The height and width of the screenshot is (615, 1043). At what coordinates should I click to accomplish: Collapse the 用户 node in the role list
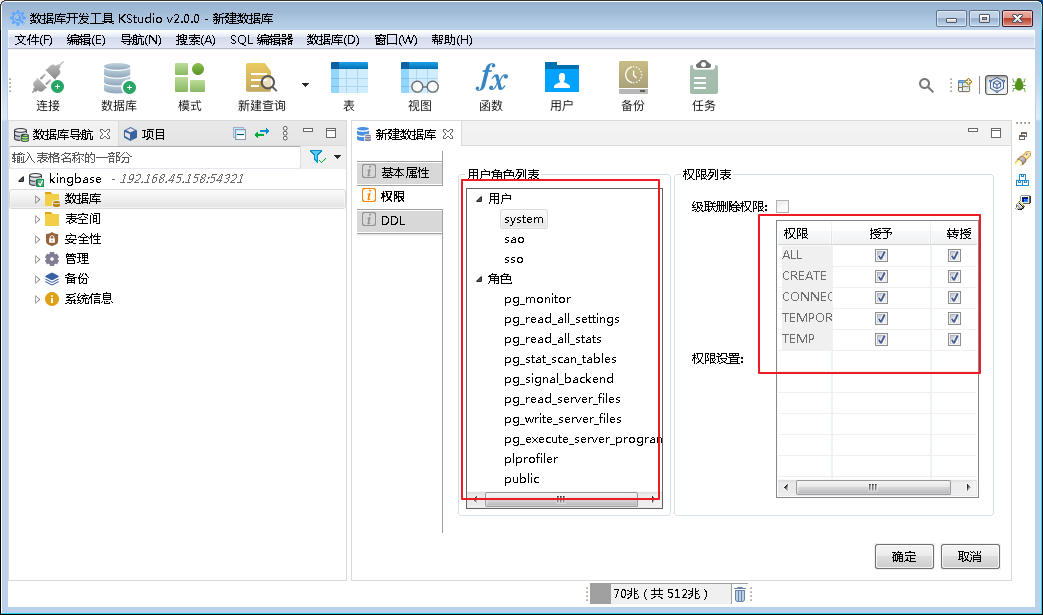[479, 197]
